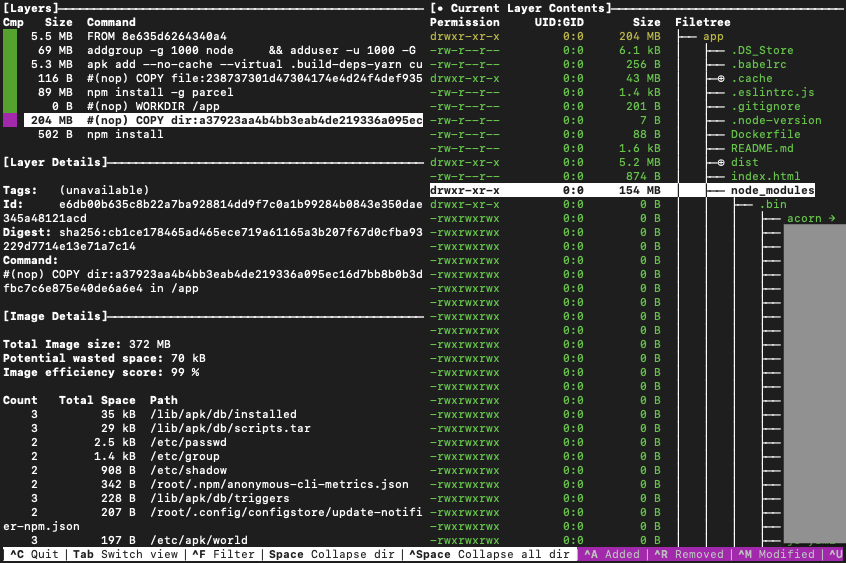The height and width of the screenshot is (563, 846).
Task: Click the 154 MB size of node_modules
Action: [x=639, y=191]
